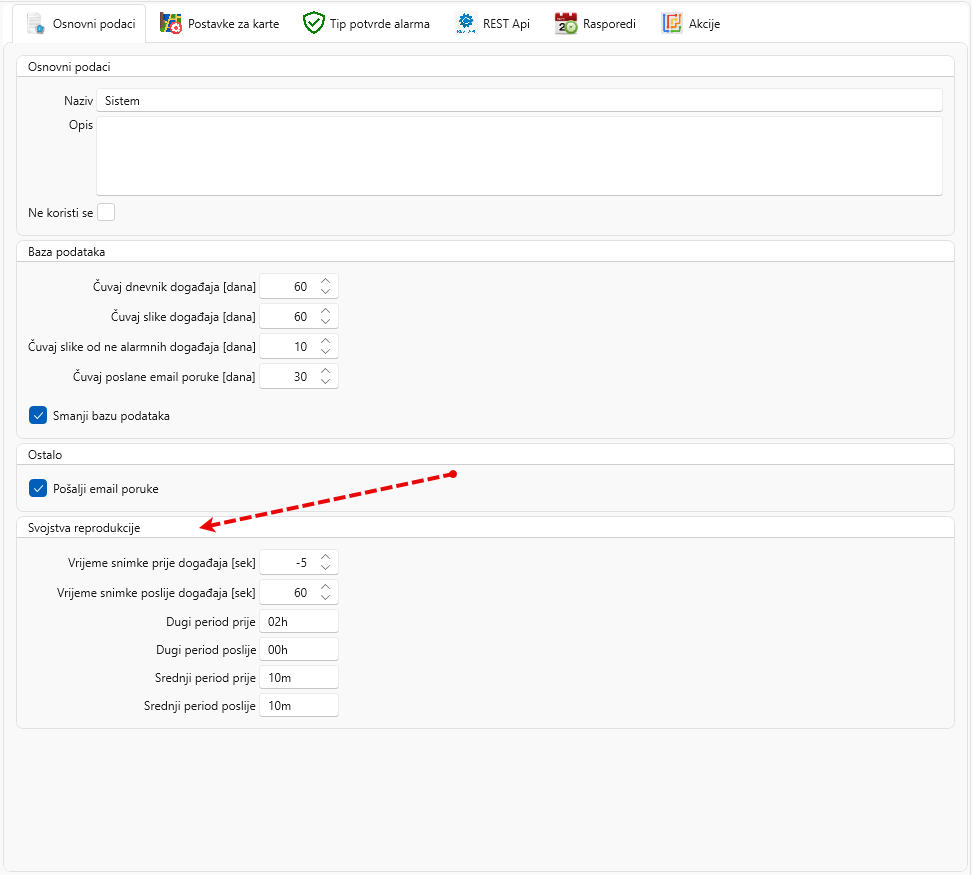Screen dimensions: 972x875
Task: Disable Pošalji email poruke checkbox
Action: (38, 489)
